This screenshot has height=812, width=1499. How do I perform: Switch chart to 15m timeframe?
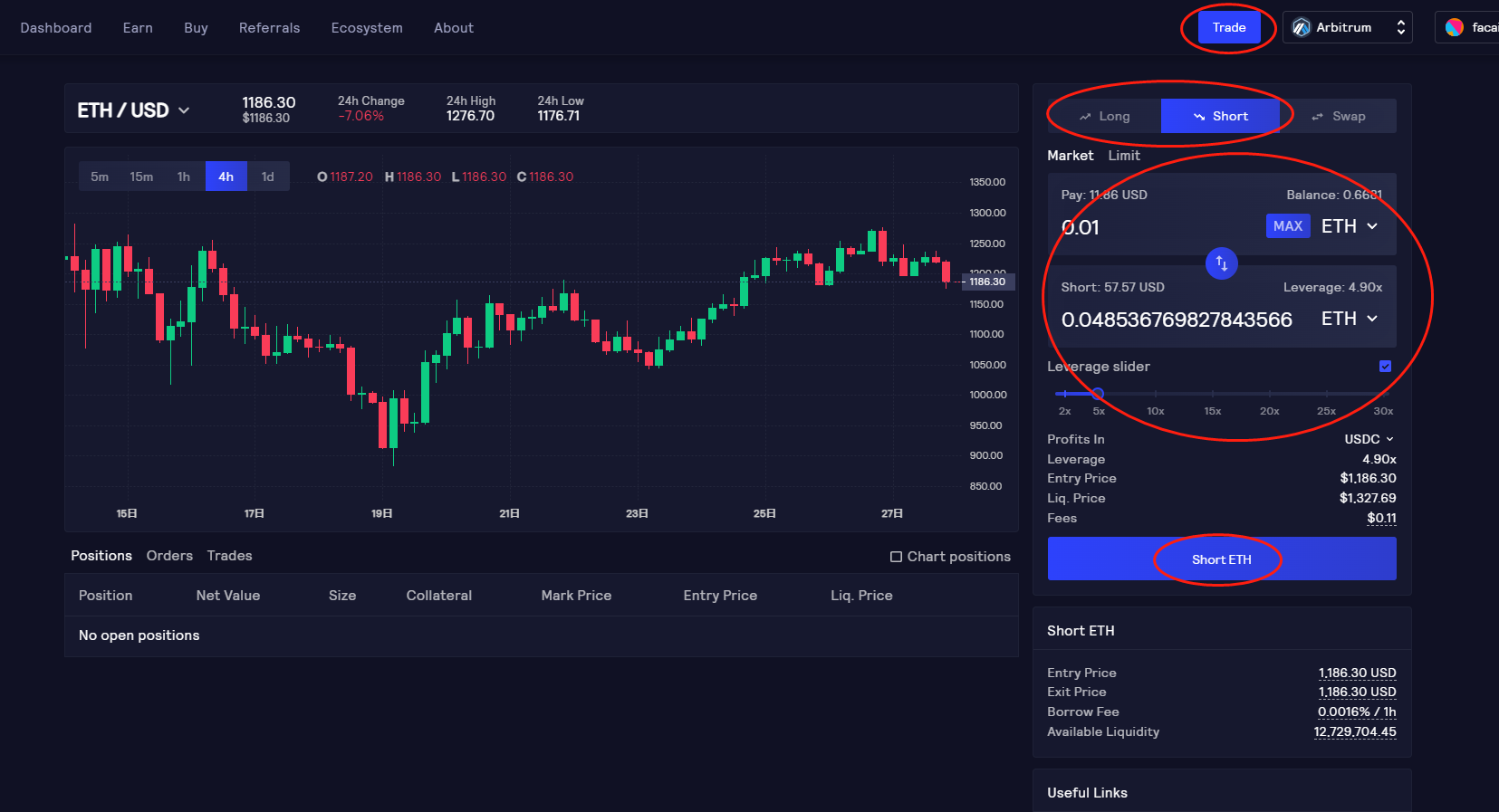point(141,177)
